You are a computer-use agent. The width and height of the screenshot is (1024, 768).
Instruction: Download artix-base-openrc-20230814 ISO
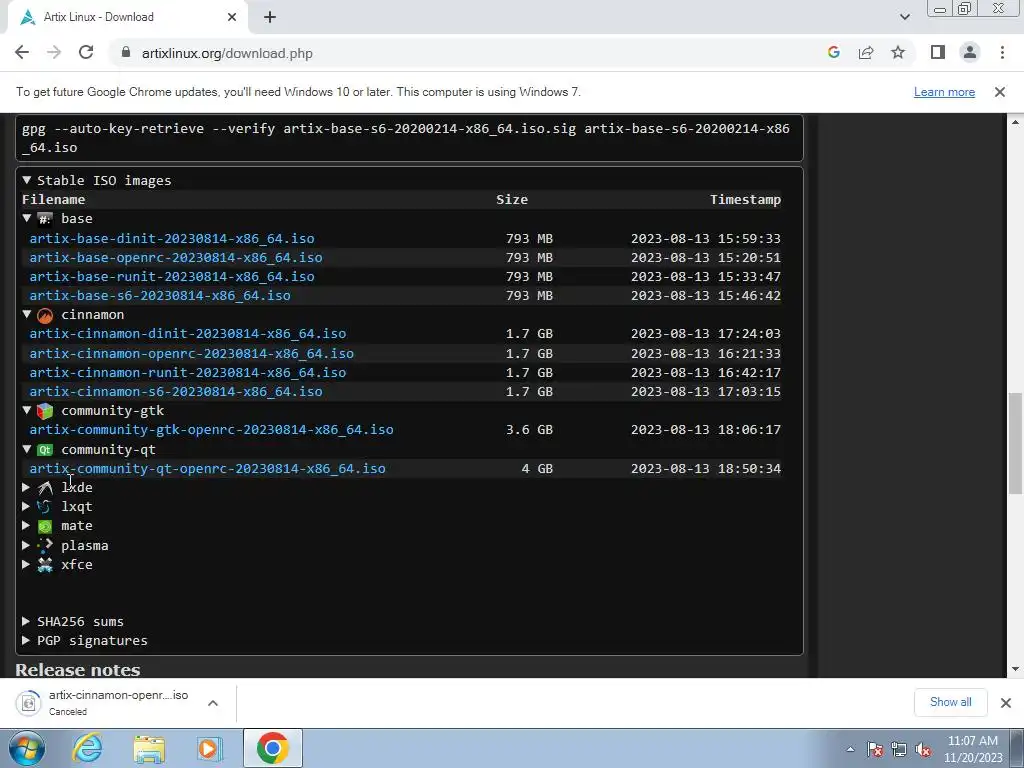coord(176,257)
